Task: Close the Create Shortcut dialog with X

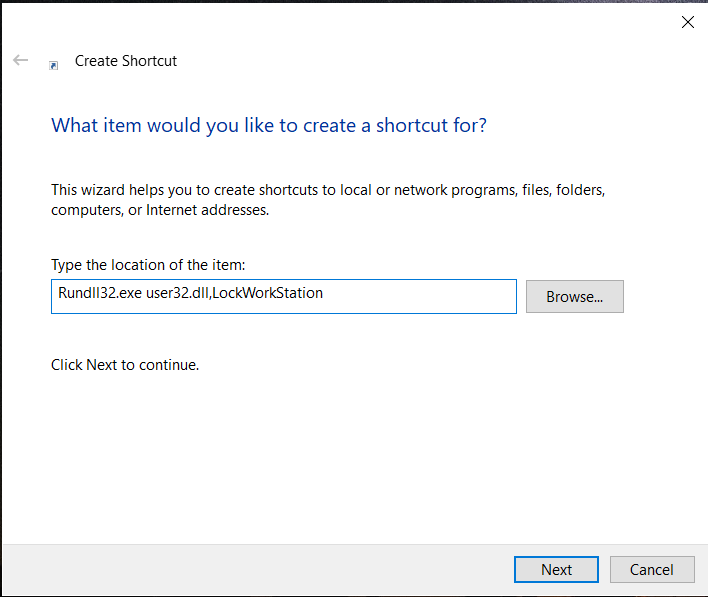Action: coord(687,22)
